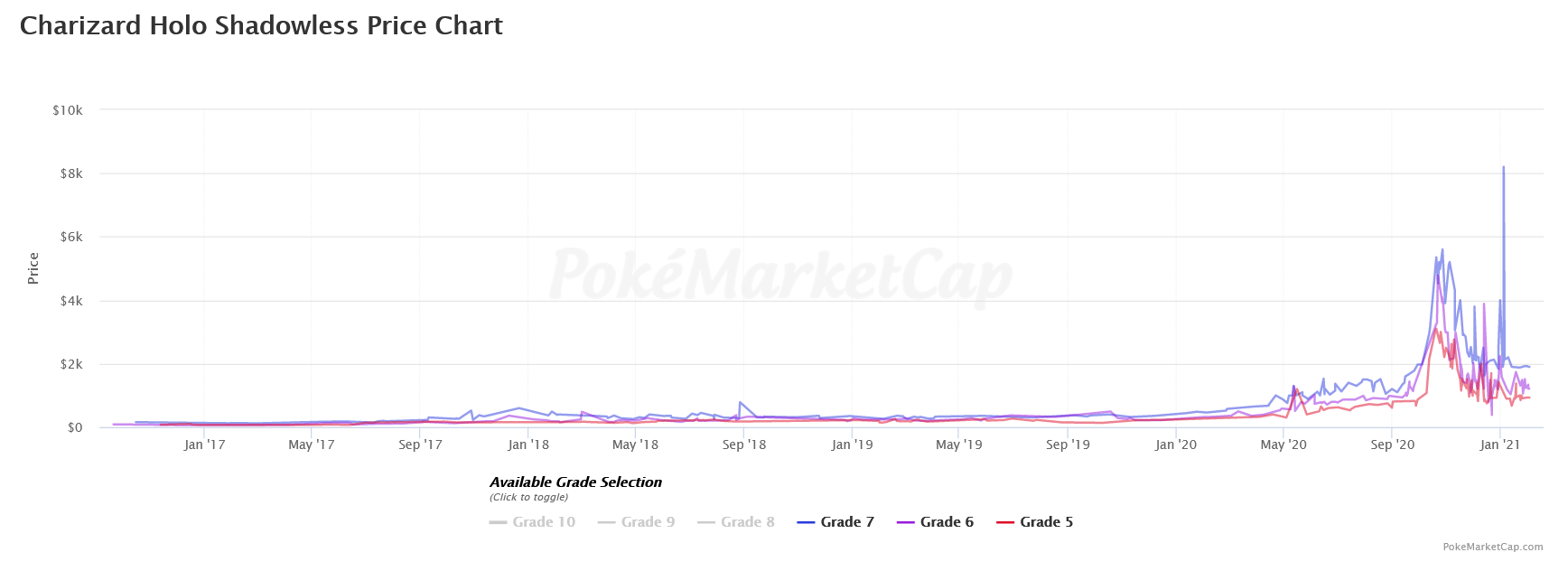Click the Grade 7 spike peak near $8k

(1503, 168)
